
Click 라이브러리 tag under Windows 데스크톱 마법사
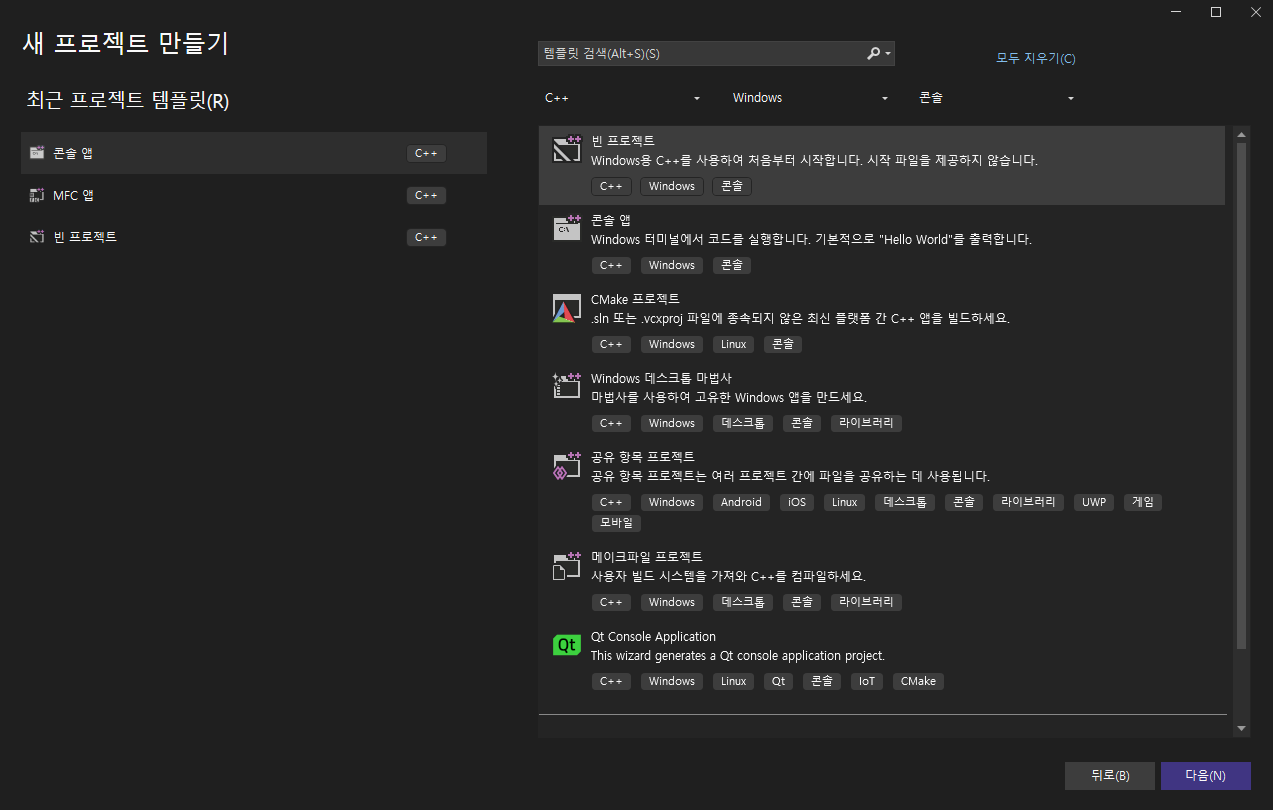866,423
